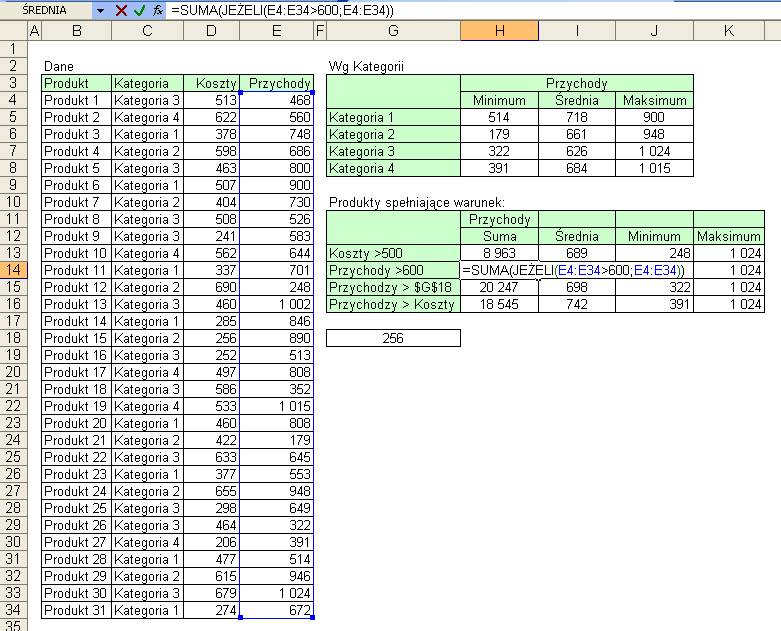Confirm formula with green checkmark
Viewport: 781px width, 631px height.
pos(139,10)
